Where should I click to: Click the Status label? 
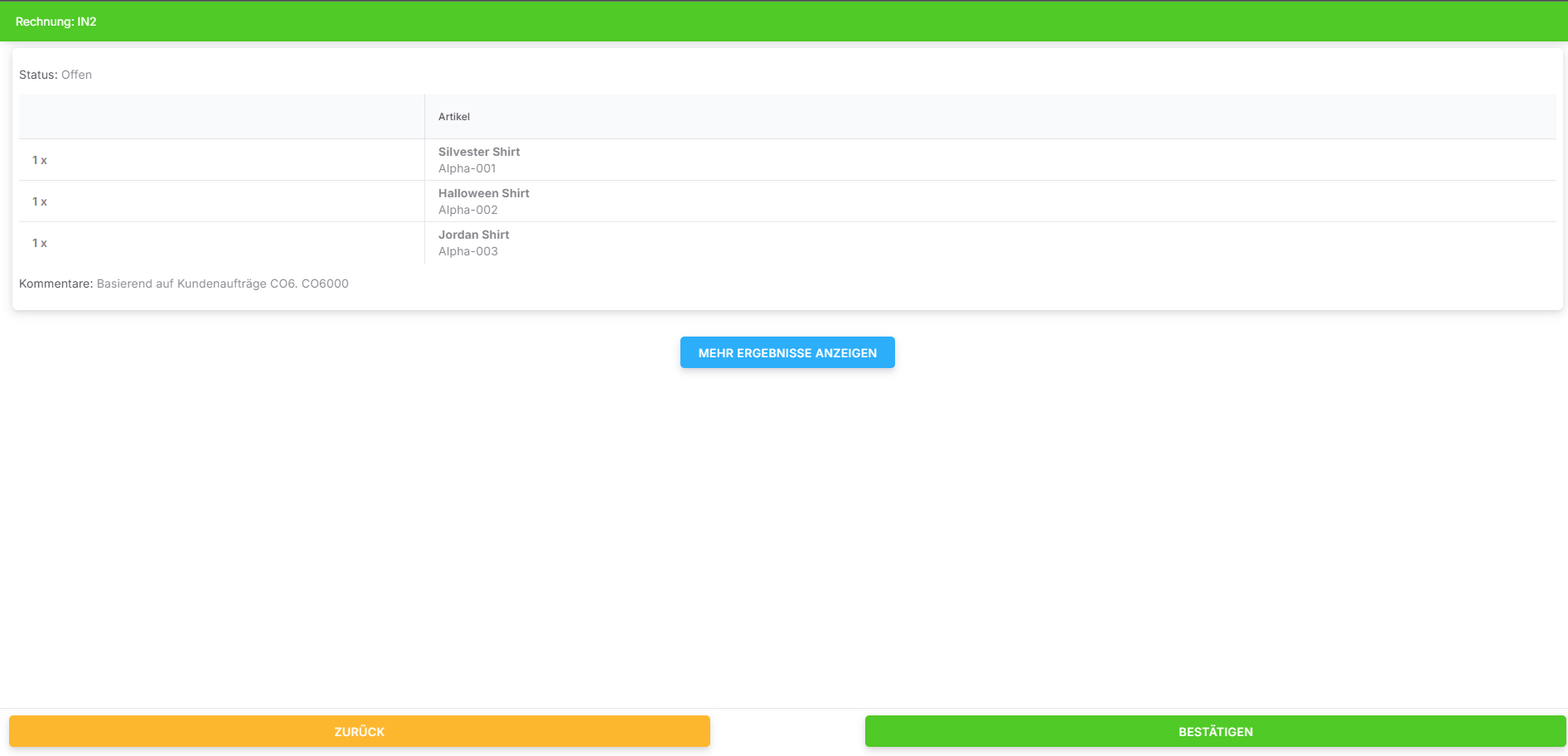(x=38, y=75)
